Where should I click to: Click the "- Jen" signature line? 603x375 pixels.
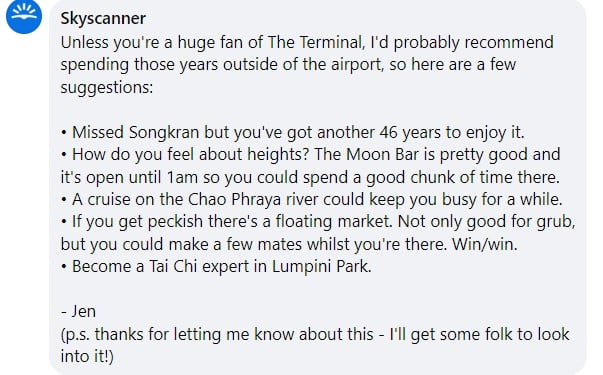[x=78, y=311]
